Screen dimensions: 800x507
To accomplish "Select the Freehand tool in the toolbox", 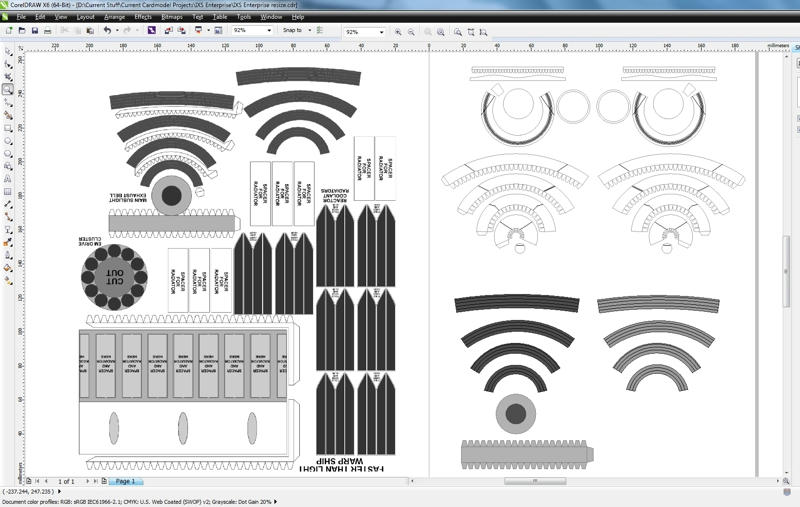I will click(8, 103).
